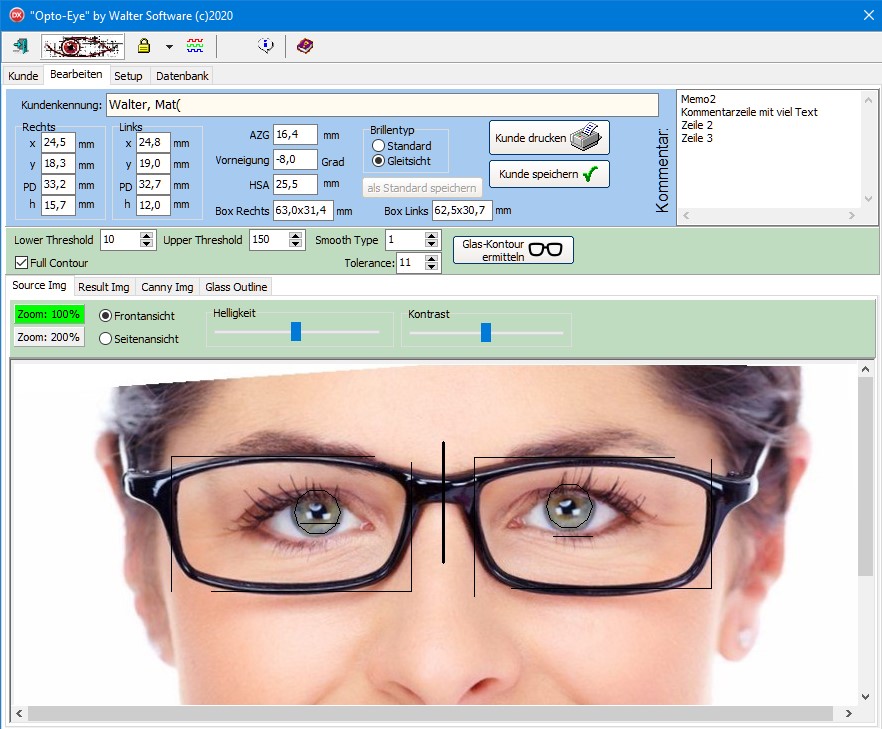Show the Source Img tab
The height and width of the screenshot is (729, 882).
(39, 285)
